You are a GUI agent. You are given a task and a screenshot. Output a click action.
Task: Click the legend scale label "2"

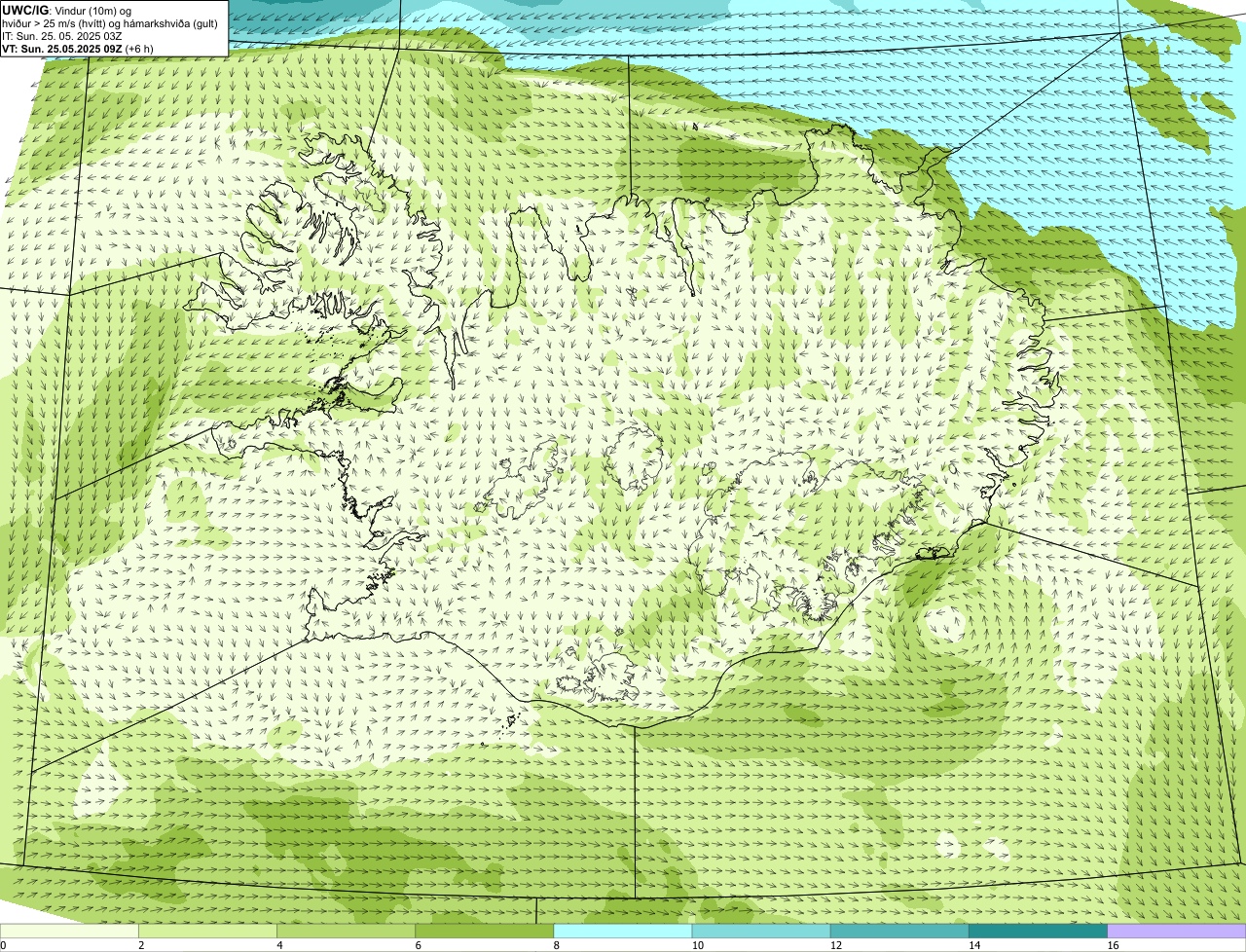coord(141,945)
